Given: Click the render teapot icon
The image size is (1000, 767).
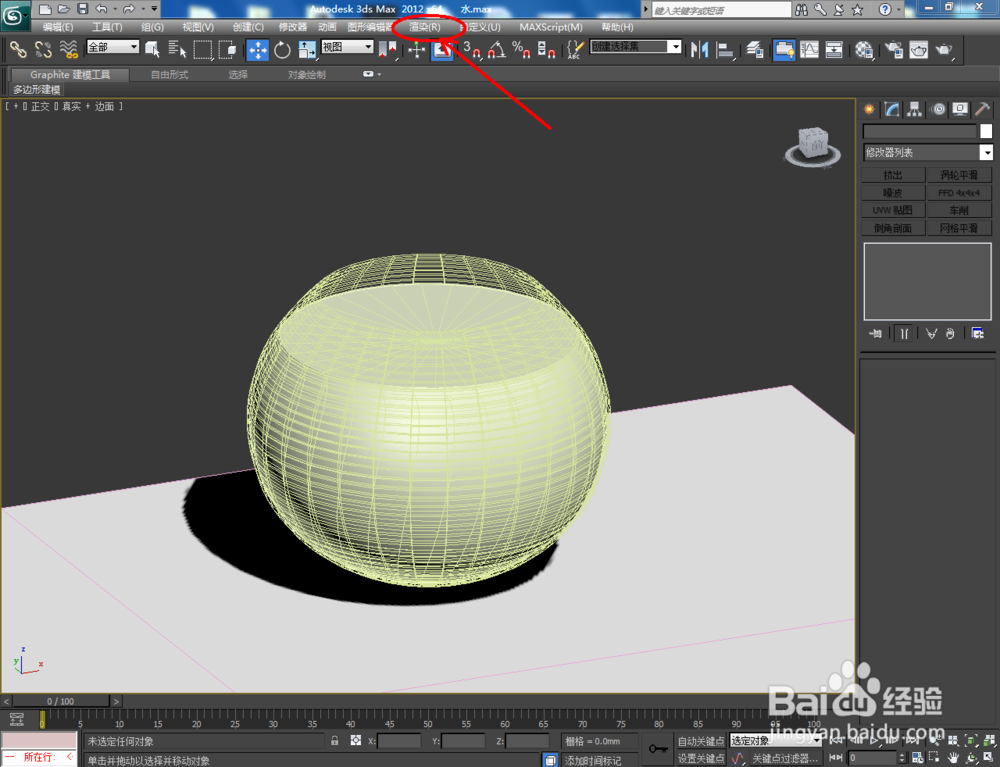Looking at the screenshot, I should [918, 50].
